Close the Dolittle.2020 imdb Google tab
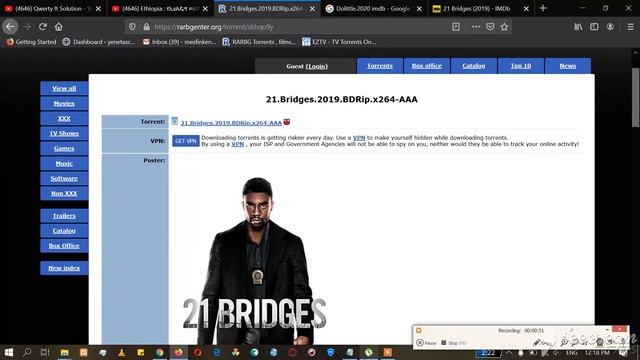Image resolution: width=640 pixels, height=360 pixels. [x=419, y=9]
